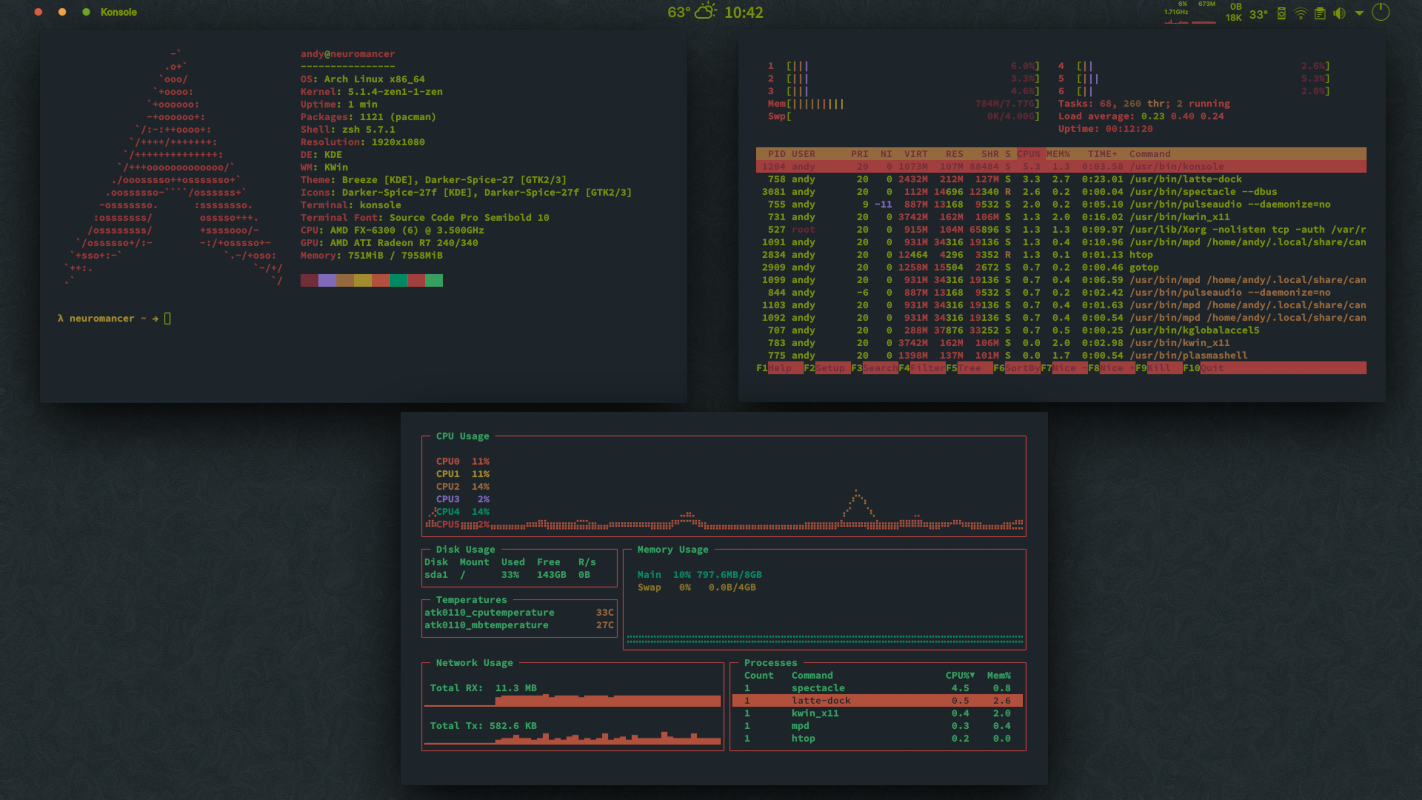This screenshot has height=800, width=1422.
Task: Click the red window dot beside Konsole title
Action: coord(38,12)
